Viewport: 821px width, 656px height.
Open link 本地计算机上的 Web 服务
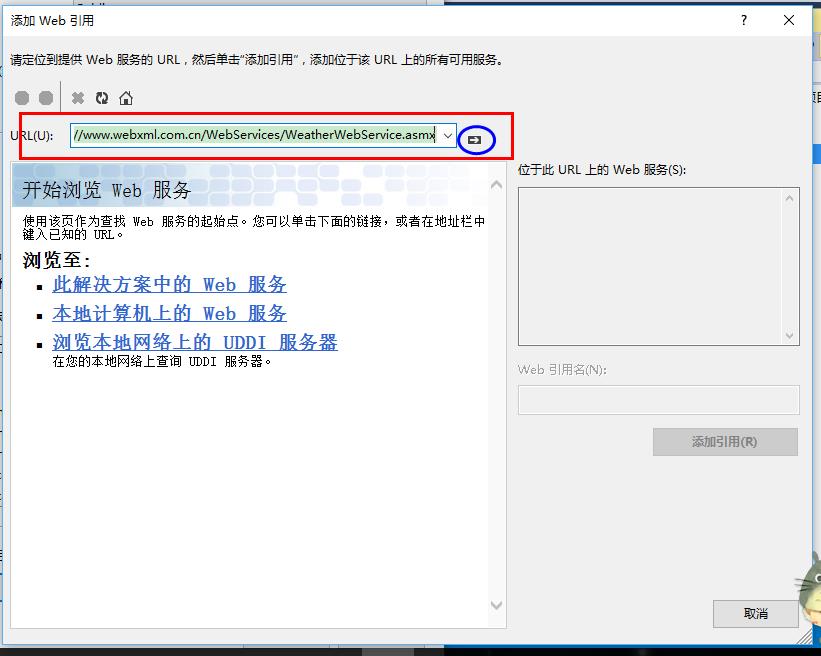pyautogui.click(x=169, y=313)
